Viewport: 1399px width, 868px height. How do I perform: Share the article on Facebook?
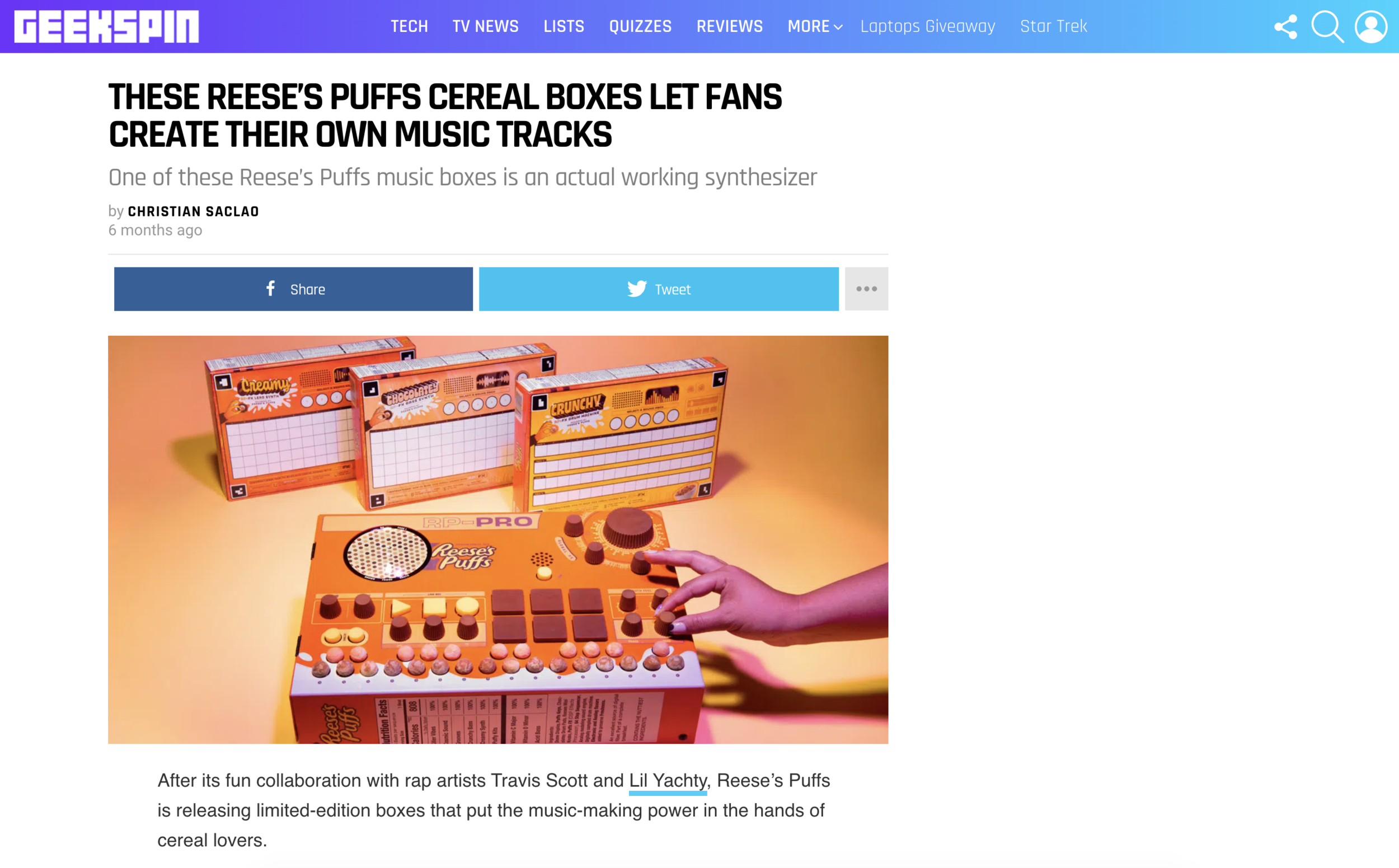[293, 289]
